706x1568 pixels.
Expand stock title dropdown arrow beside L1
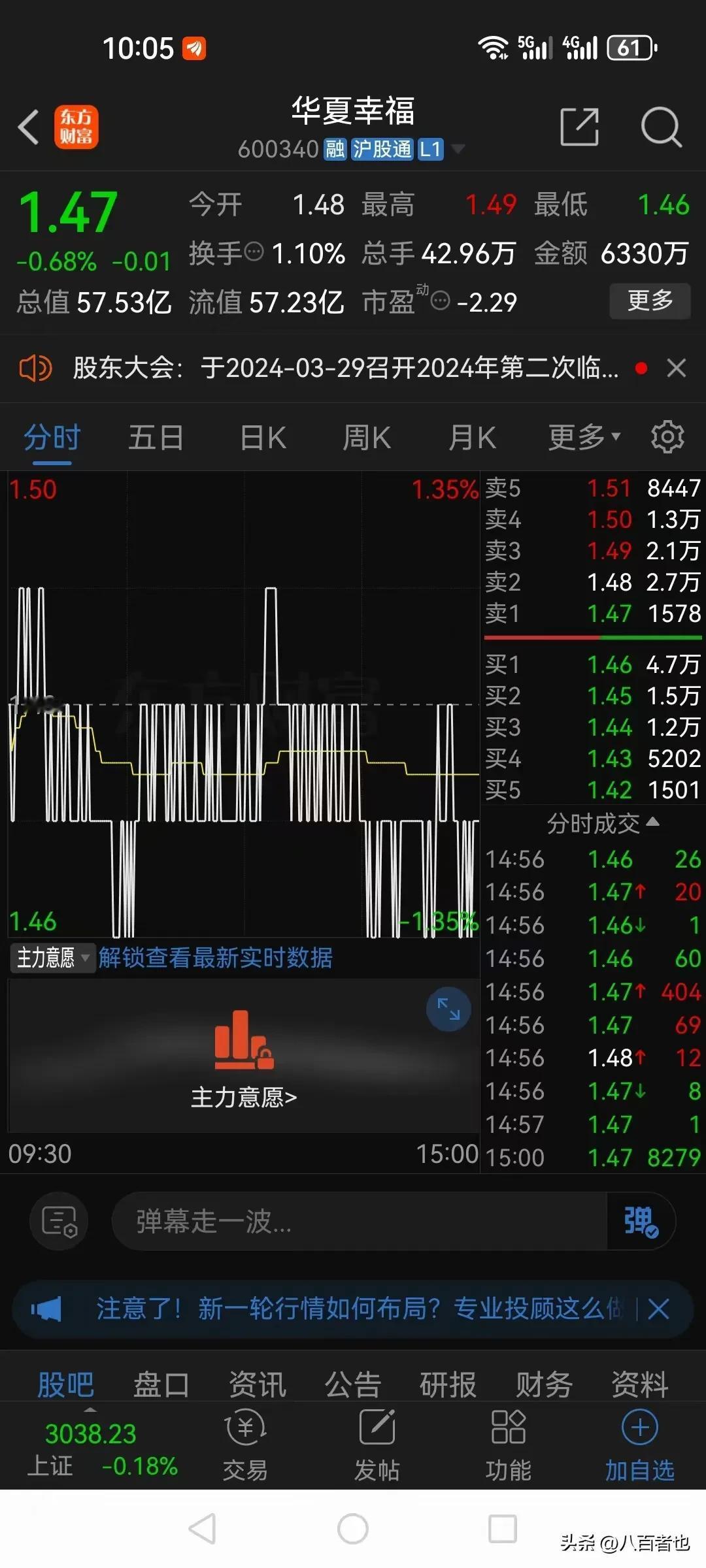pos(459,149)
